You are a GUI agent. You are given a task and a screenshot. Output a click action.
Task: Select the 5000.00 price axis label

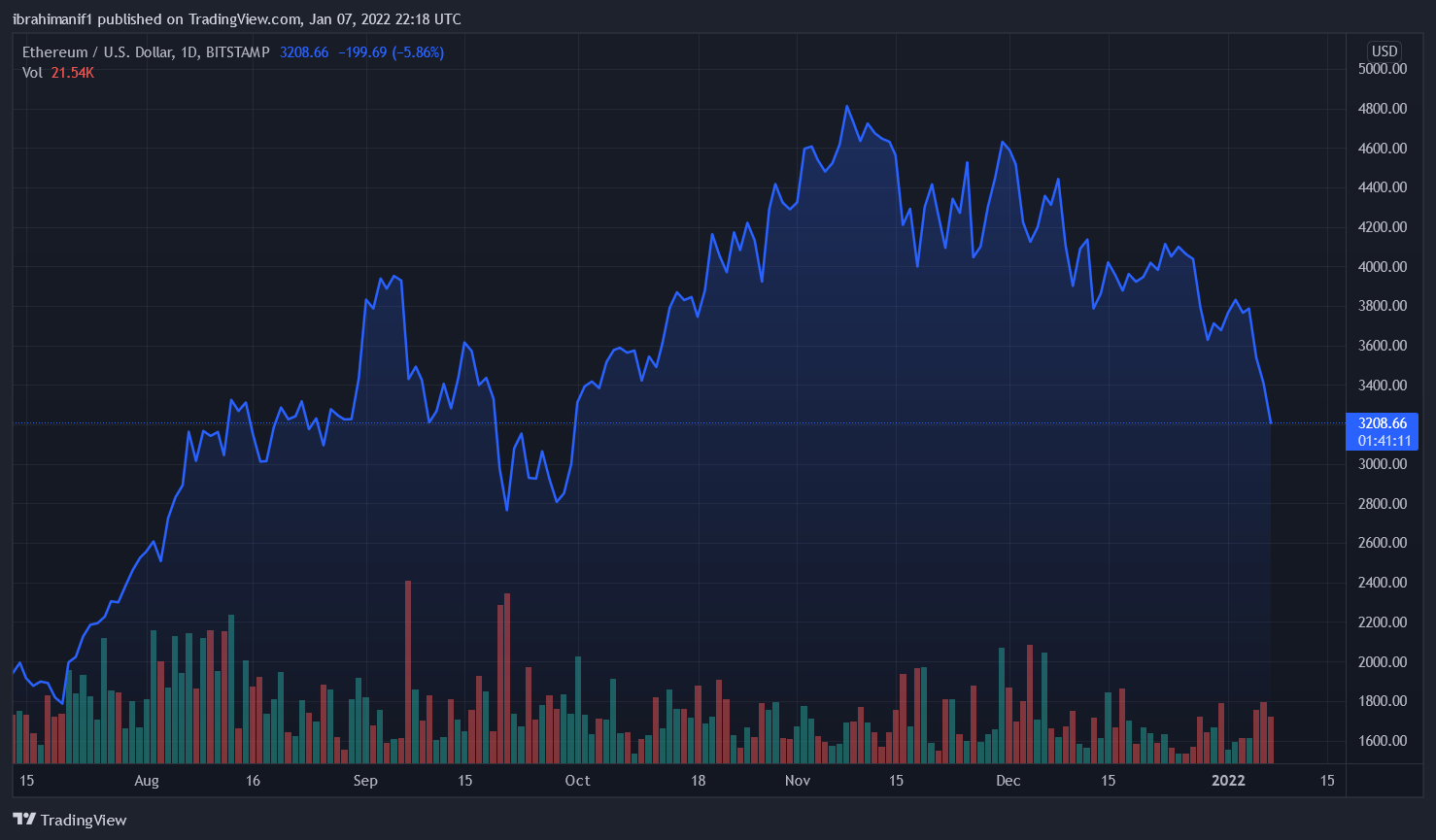pyautogui.click(x=1382, y=69)
